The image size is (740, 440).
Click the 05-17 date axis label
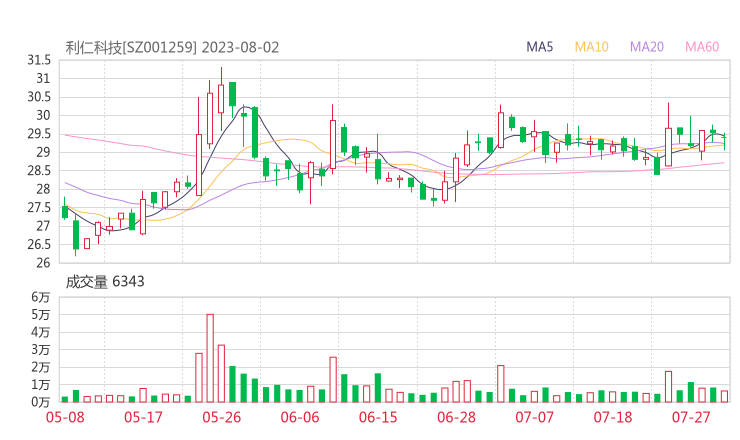point(143,417)
